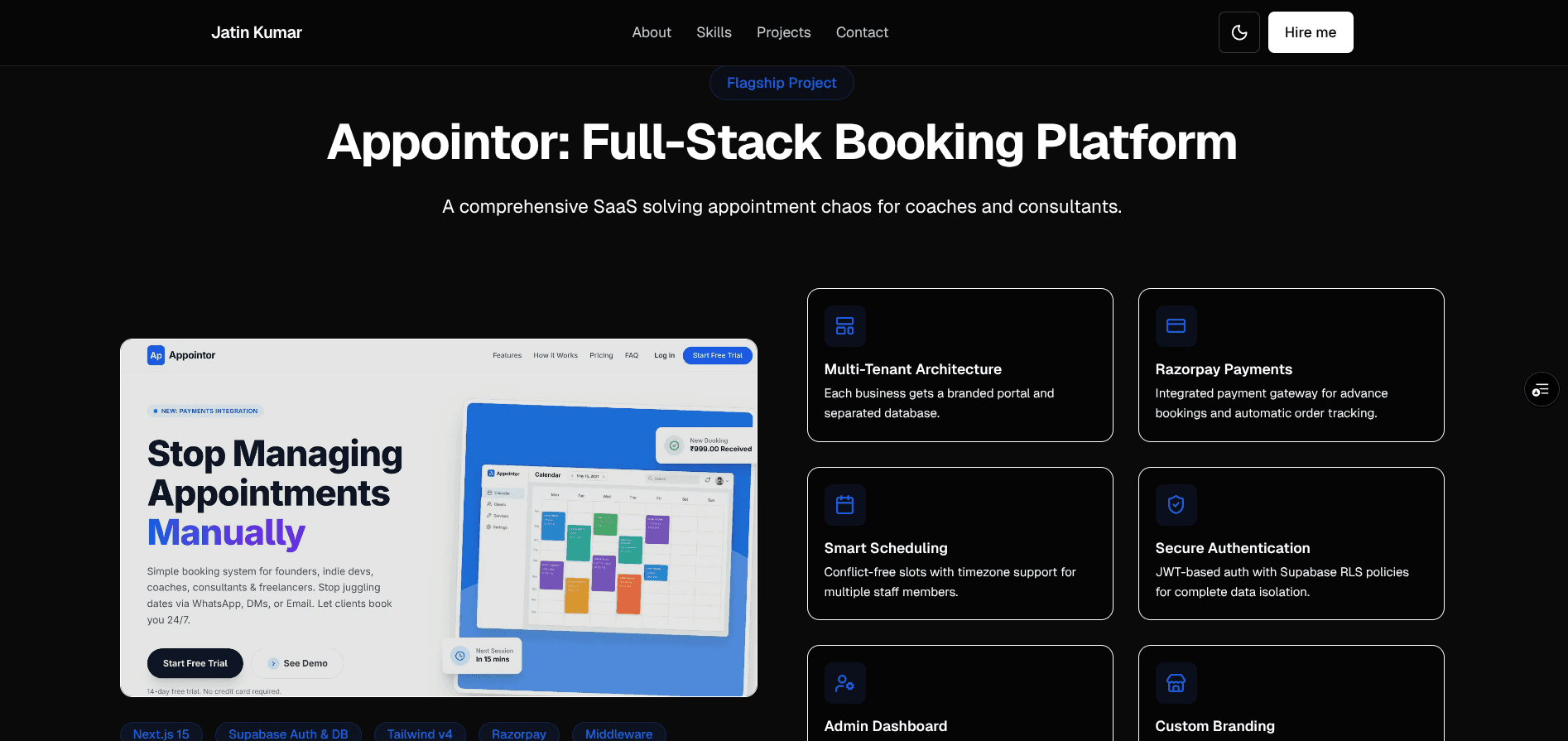1568x741 pixels.
Task: Click the dark Start Free Trial button
Action: pyautogui.click(x=195, y=663)
